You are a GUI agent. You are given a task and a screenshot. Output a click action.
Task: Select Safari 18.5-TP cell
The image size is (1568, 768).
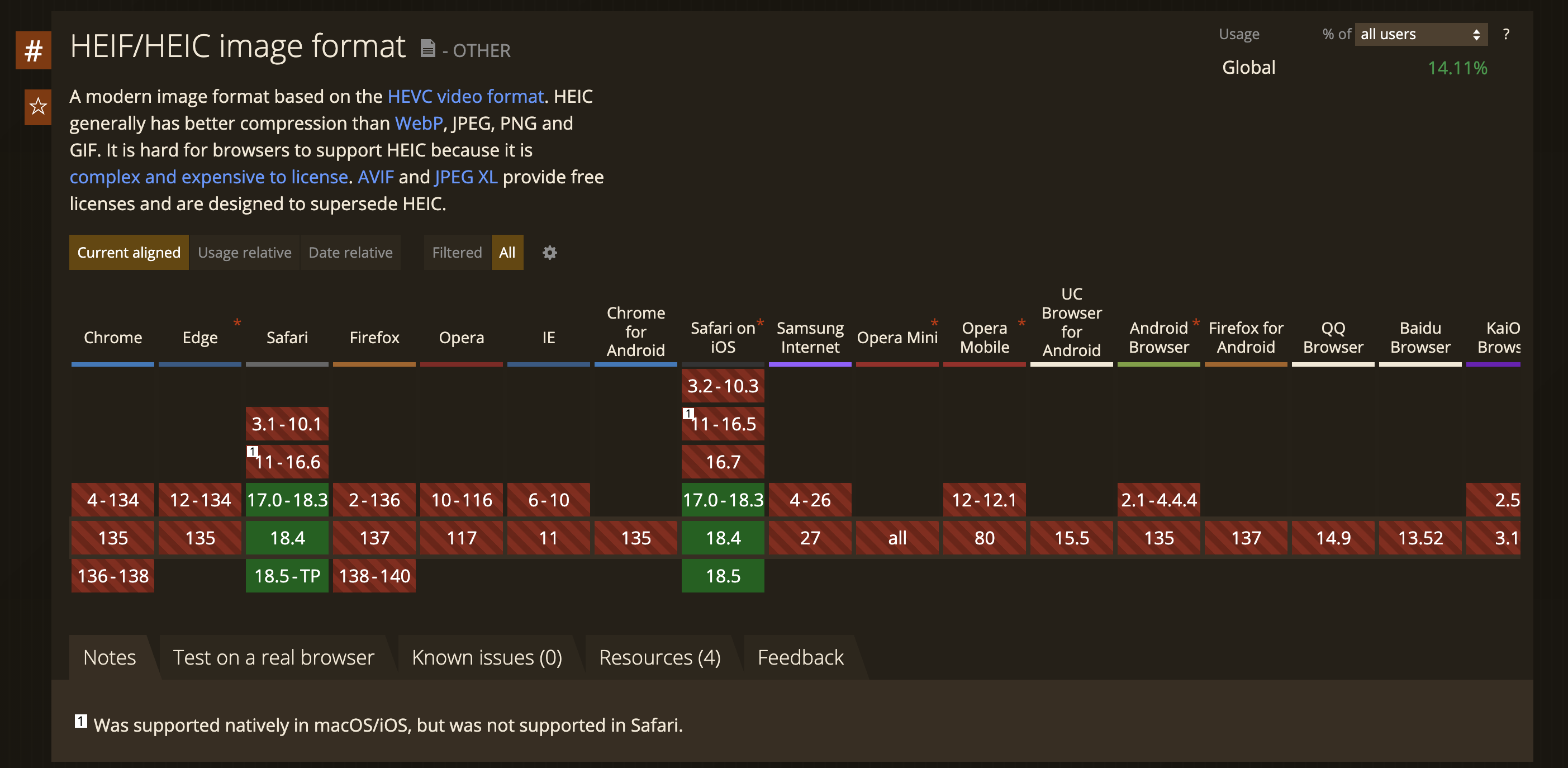[x=287, y=576]
